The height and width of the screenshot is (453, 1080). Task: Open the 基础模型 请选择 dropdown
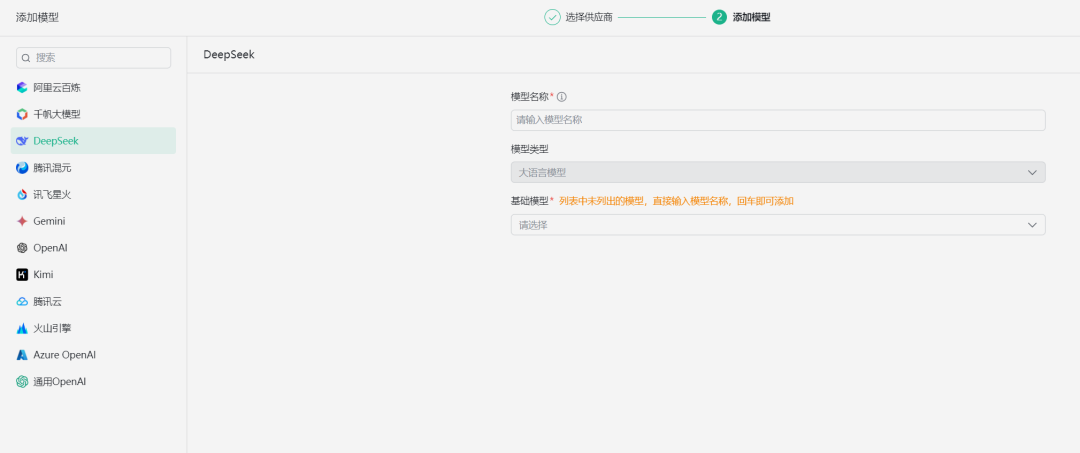pyautogui.click(x=778, y=224)
